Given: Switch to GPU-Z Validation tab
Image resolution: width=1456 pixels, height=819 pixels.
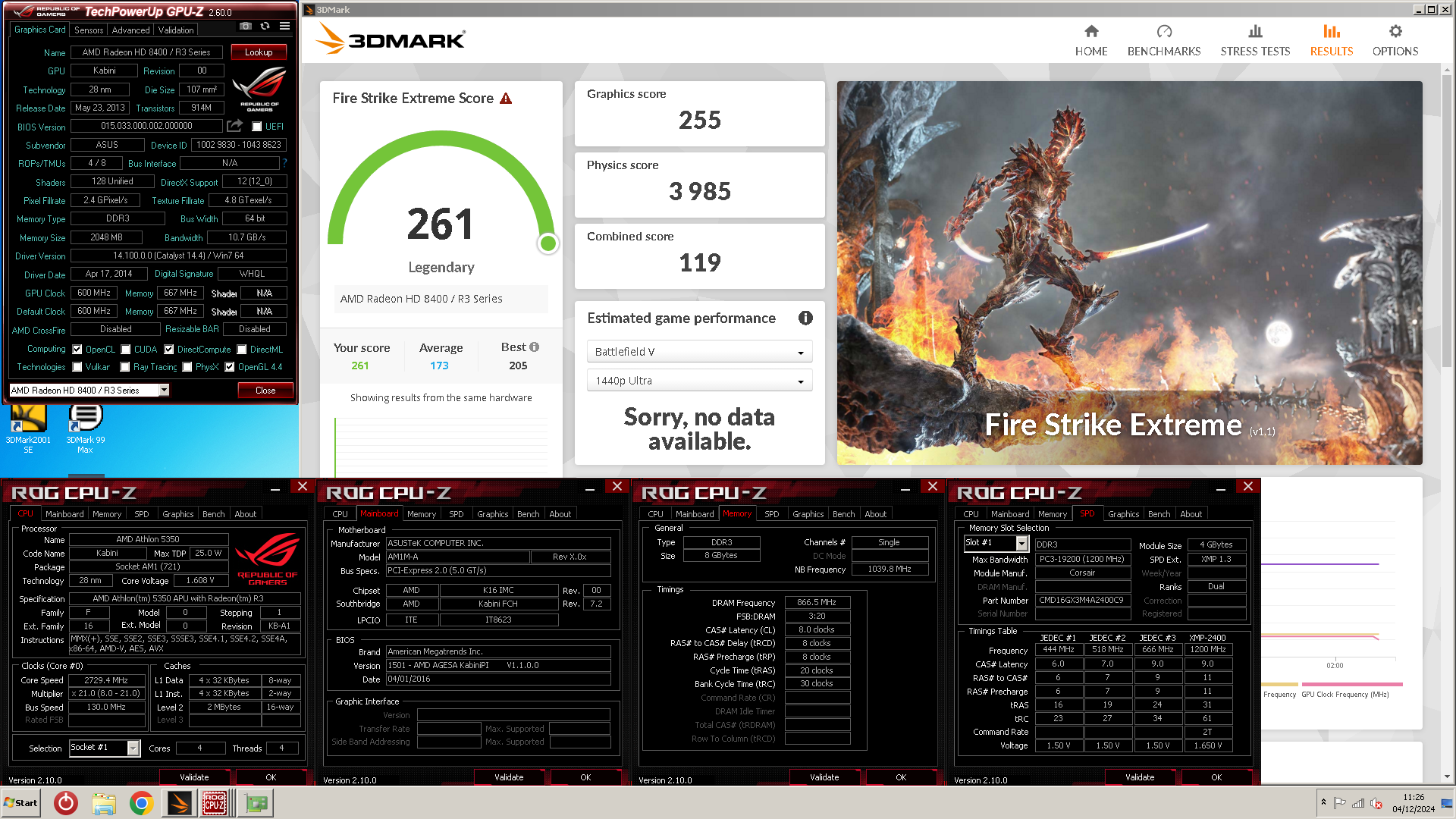Looking at the screenshot, I should tap(176, 30).
